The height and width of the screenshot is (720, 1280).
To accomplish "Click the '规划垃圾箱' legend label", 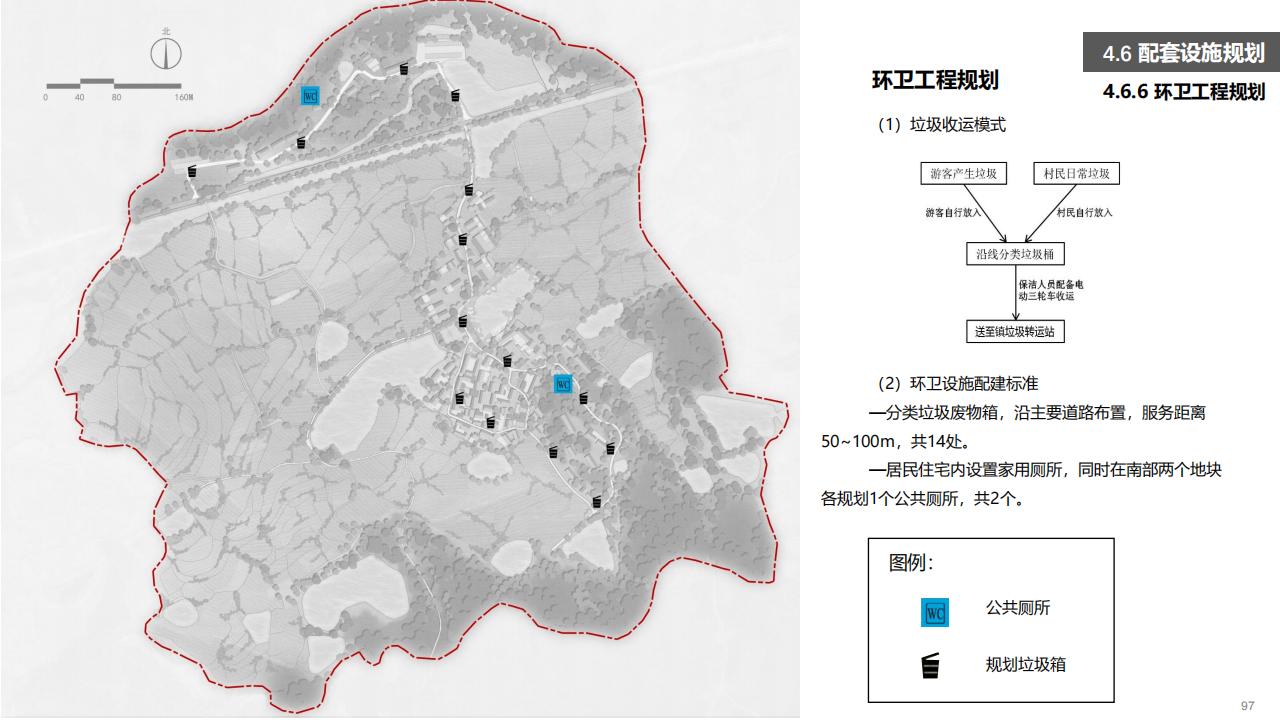I will [x=1026, y=664].
